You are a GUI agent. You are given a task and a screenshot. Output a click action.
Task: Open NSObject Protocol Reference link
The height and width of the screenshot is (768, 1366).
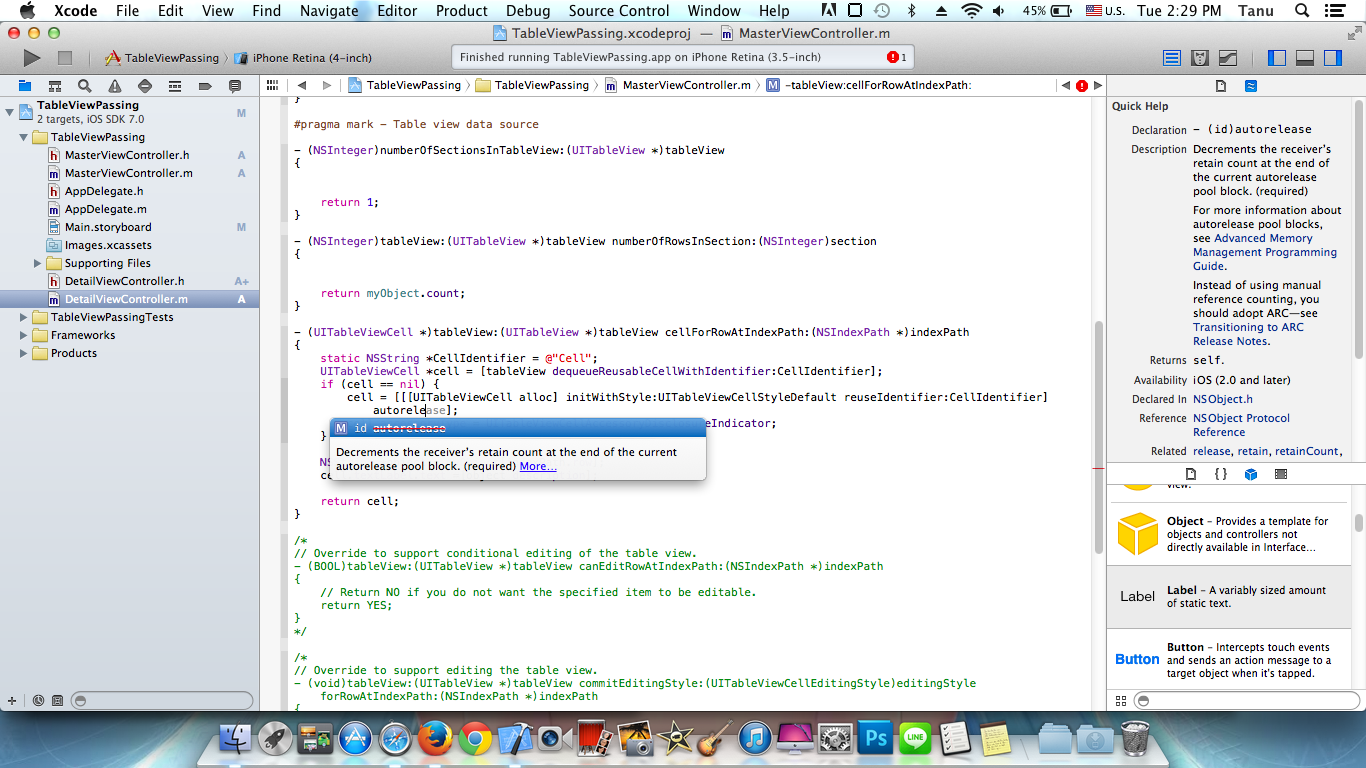(x=1241, y=425)
